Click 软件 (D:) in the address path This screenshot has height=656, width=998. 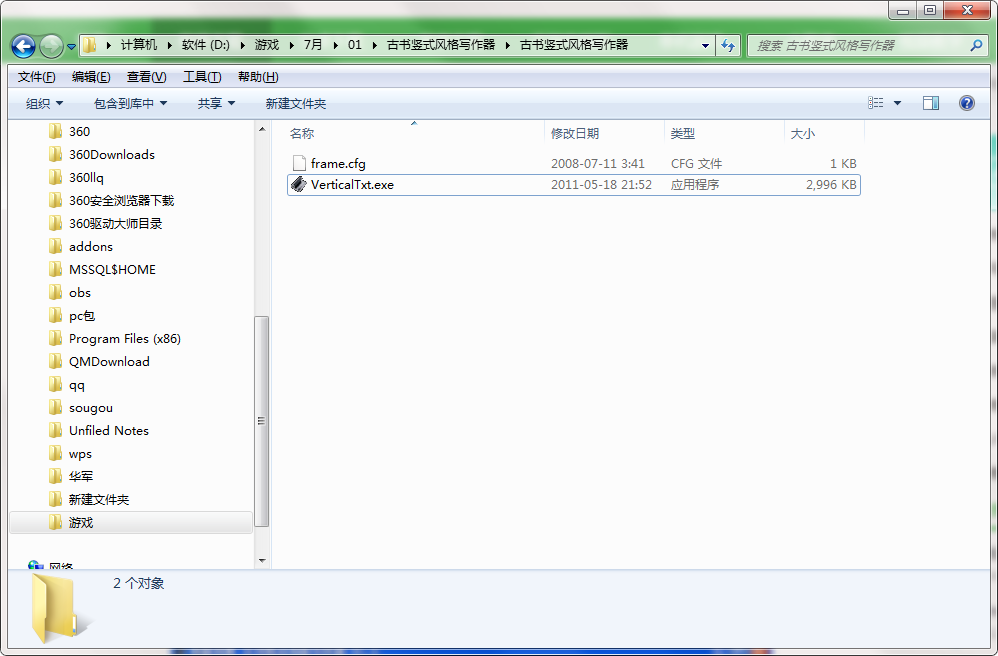(x=206, y=45)
